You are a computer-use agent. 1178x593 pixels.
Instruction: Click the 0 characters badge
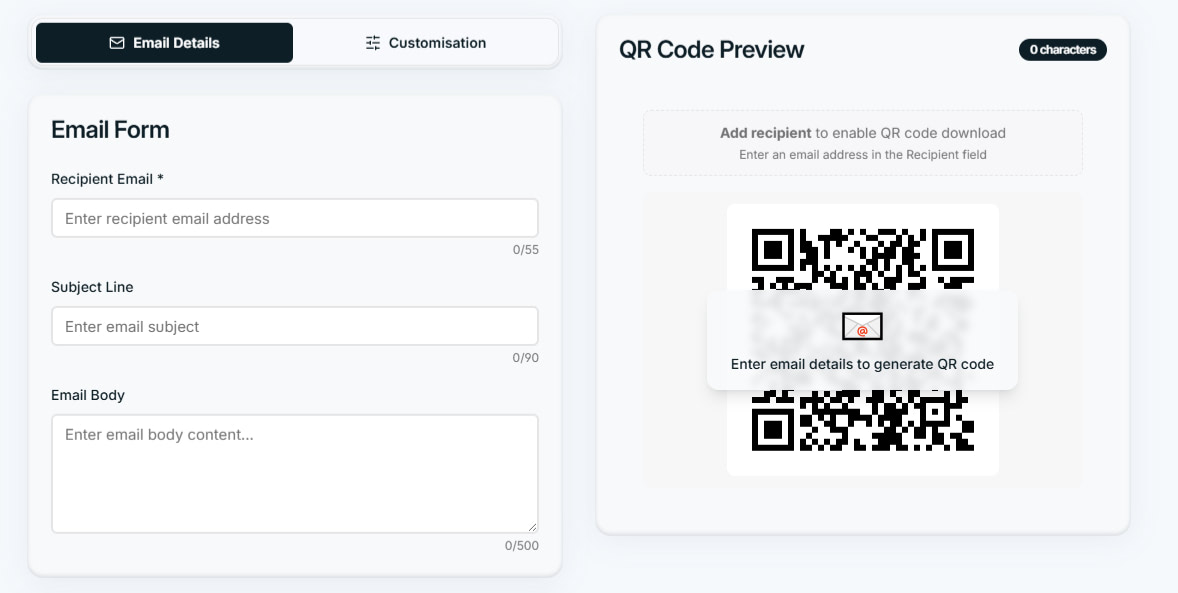click(x=1062, y=50)
